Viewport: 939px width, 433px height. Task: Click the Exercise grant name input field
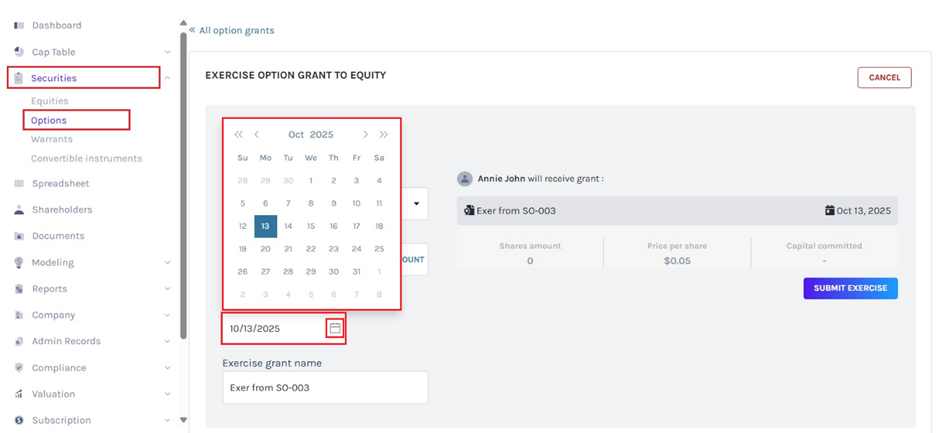coord(325,387)
